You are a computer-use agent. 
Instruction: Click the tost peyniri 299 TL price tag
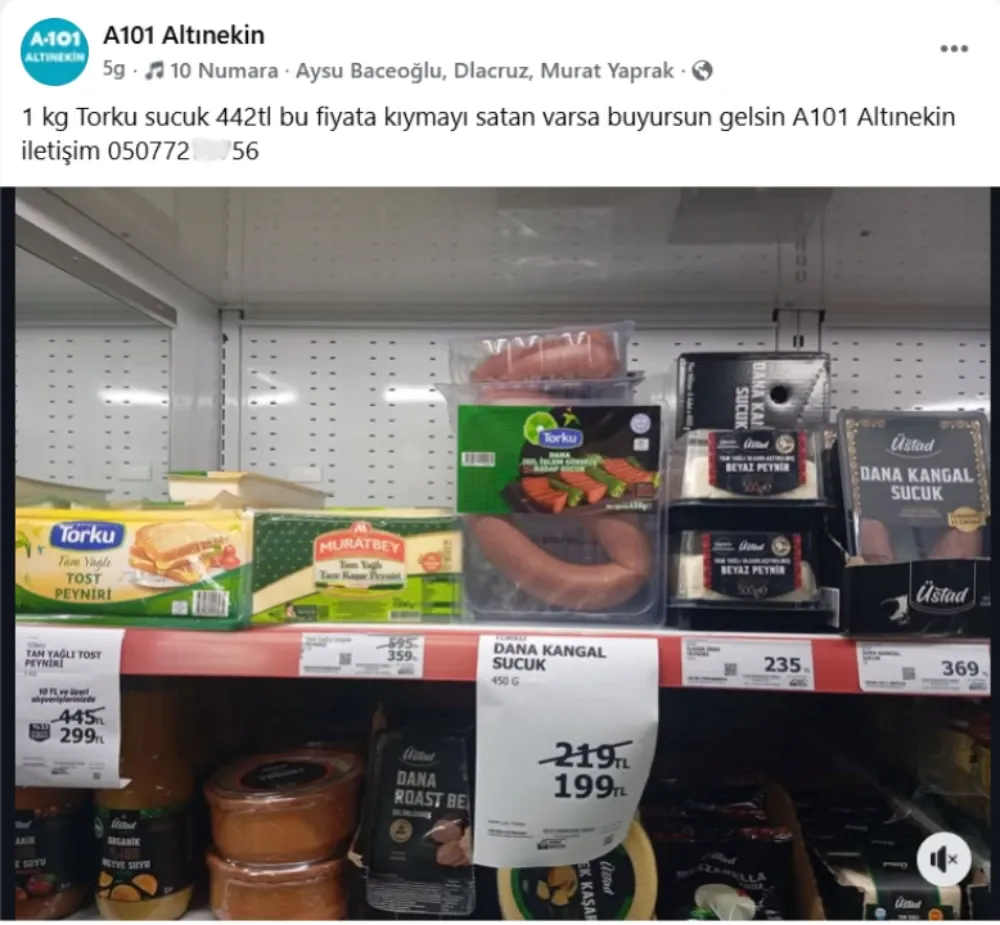coord(69,706)
